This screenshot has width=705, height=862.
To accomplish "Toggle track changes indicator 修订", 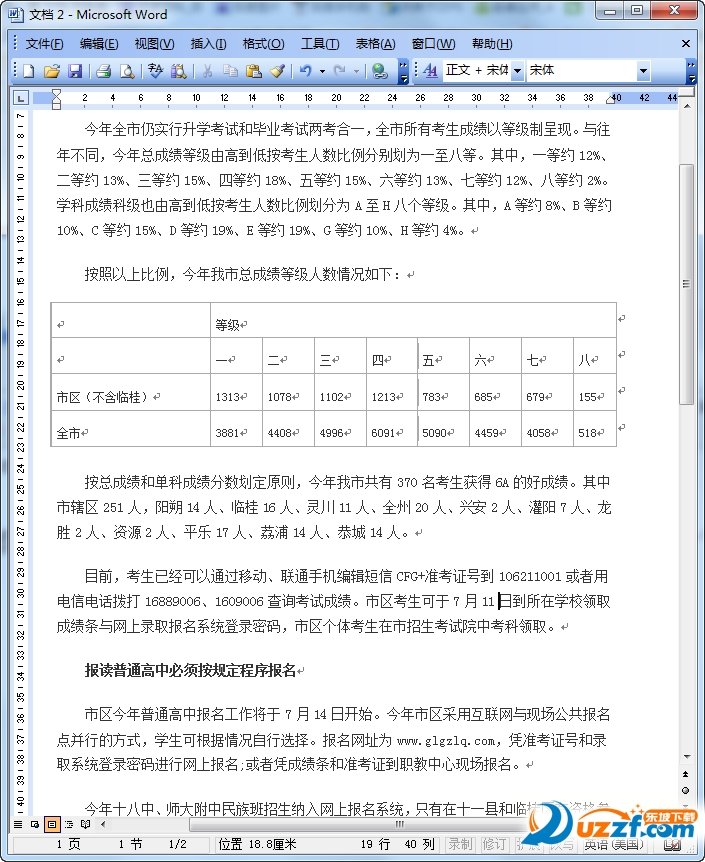I will 494,844.
